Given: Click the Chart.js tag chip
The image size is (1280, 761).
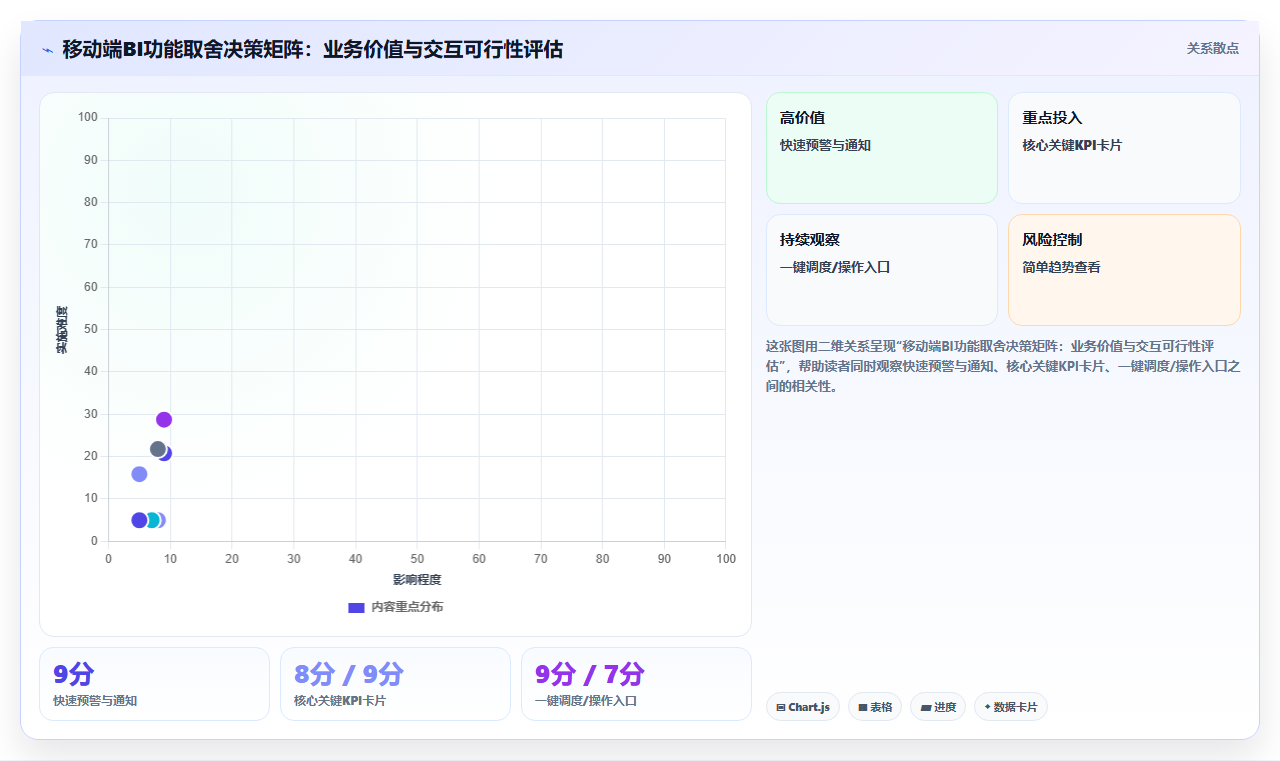Looking at the screenshot, I should coord(803,707).
